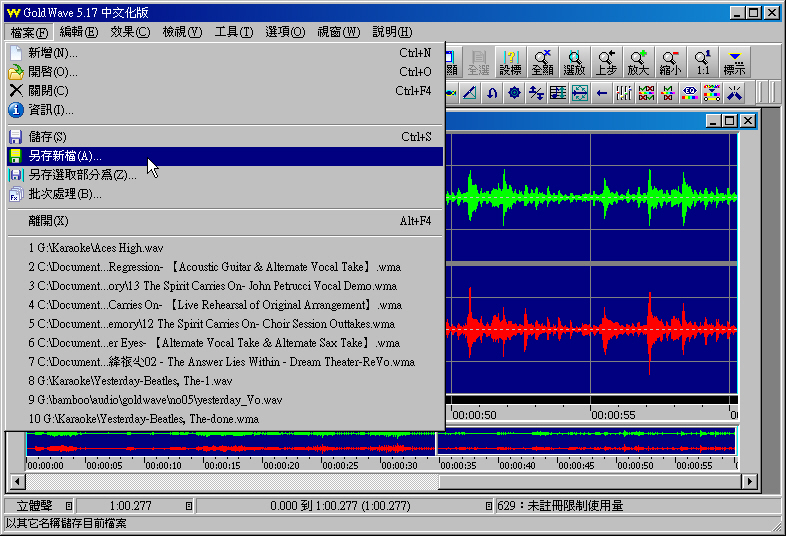This screenshot has height=536, width=786.
Task: Zoom in using the 放大 button
Action: pos(638,62)
